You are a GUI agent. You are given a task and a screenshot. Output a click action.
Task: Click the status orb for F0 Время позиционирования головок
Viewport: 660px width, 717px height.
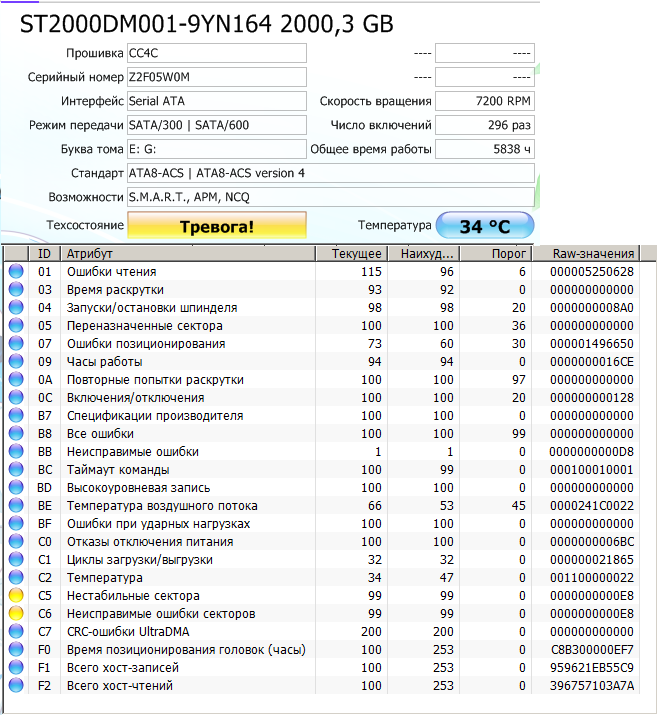(16, 650)
